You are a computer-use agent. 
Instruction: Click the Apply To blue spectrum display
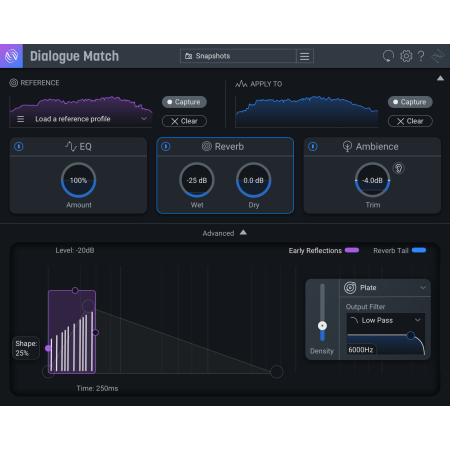pos(307,112)
